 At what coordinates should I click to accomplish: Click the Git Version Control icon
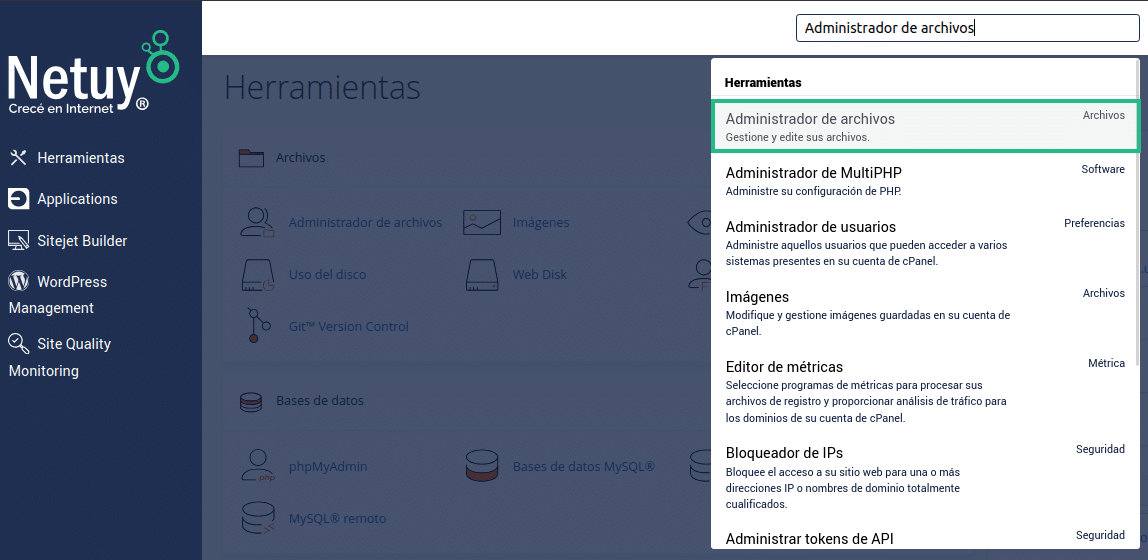(x=259, y=326)
